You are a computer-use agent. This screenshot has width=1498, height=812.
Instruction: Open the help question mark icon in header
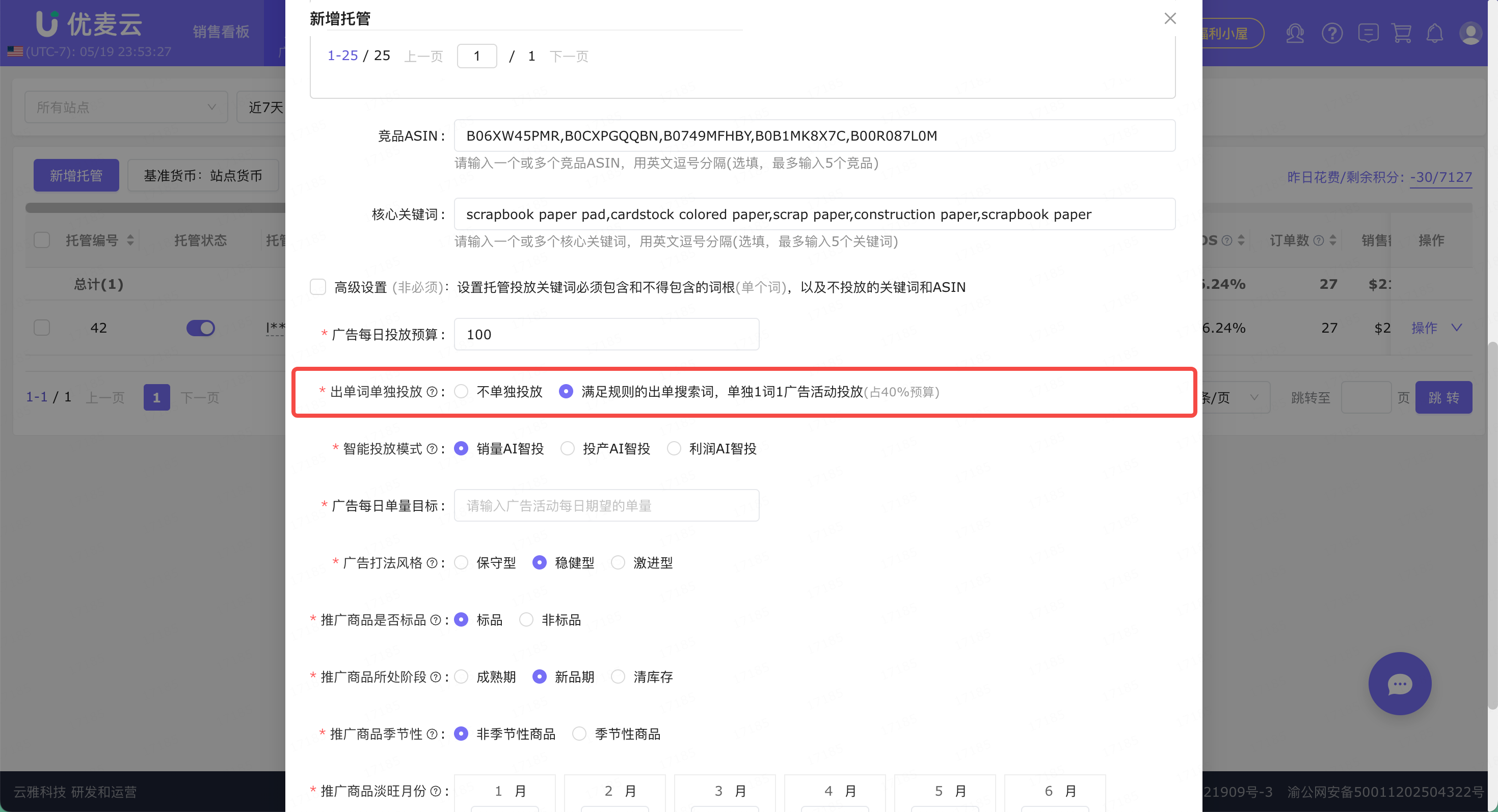click(1332, 33)
